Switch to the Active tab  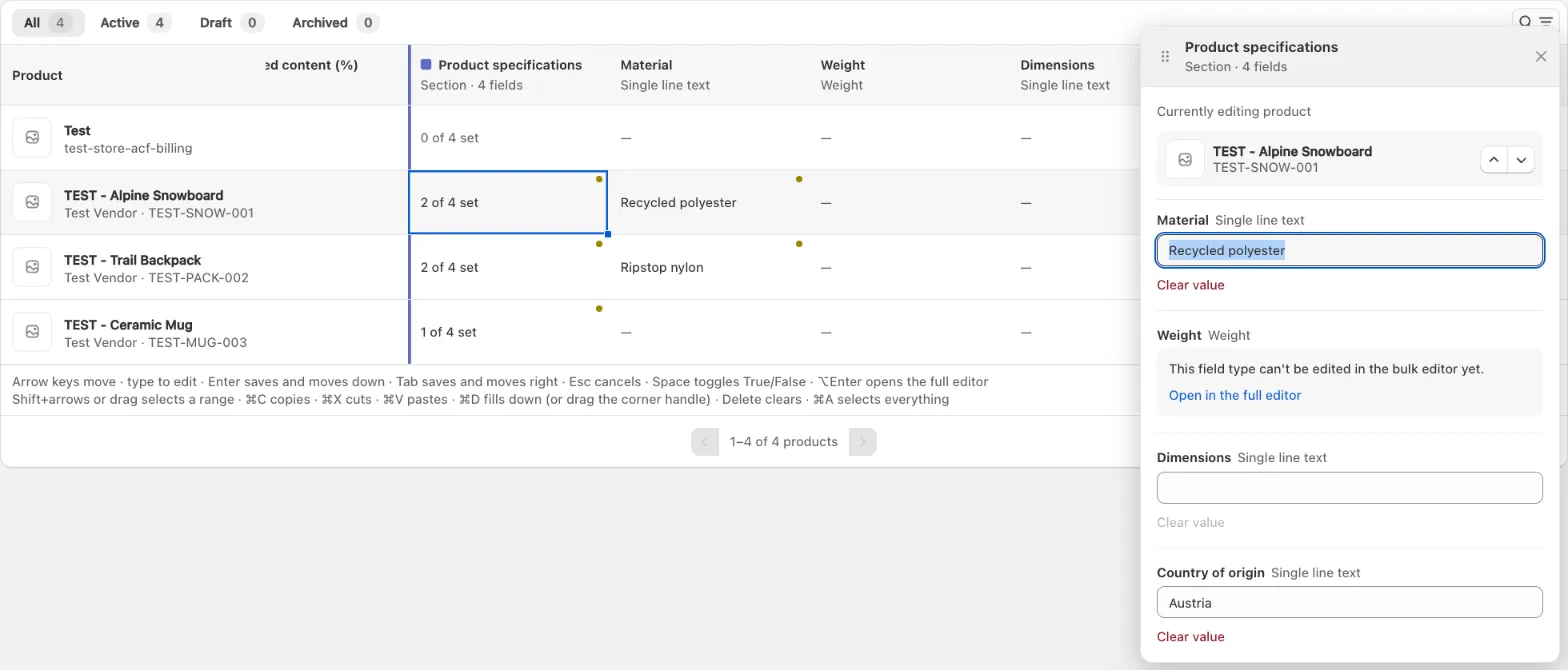point(135,22)
